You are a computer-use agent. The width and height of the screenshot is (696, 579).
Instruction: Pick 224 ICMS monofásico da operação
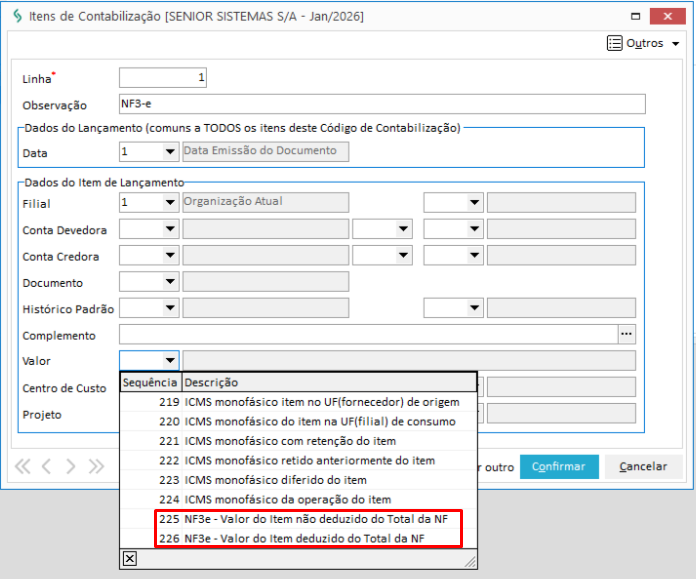[298, 500]
